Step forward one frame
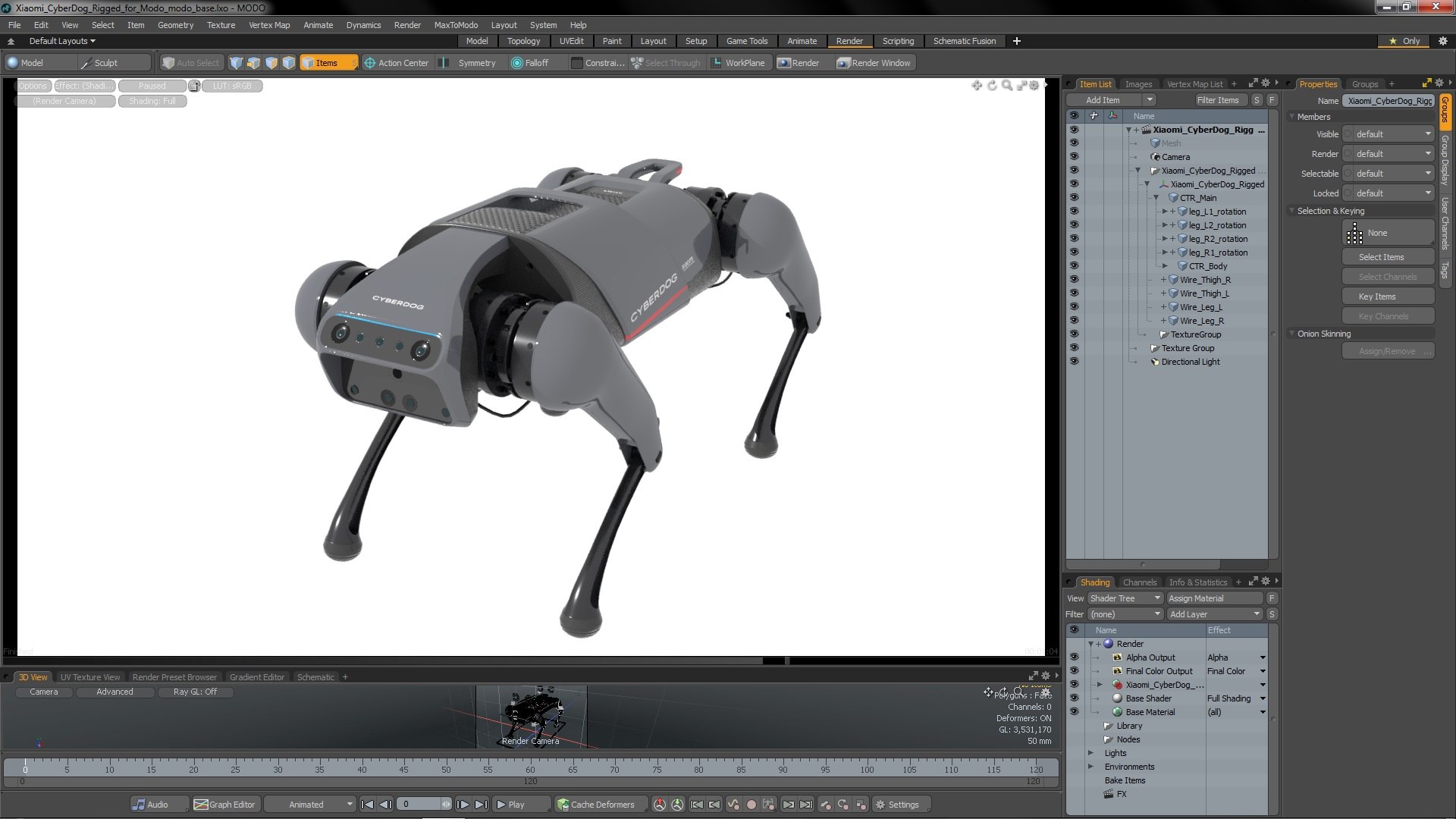This screenshot has width=1456, height=819. click(x=463, y=805)
